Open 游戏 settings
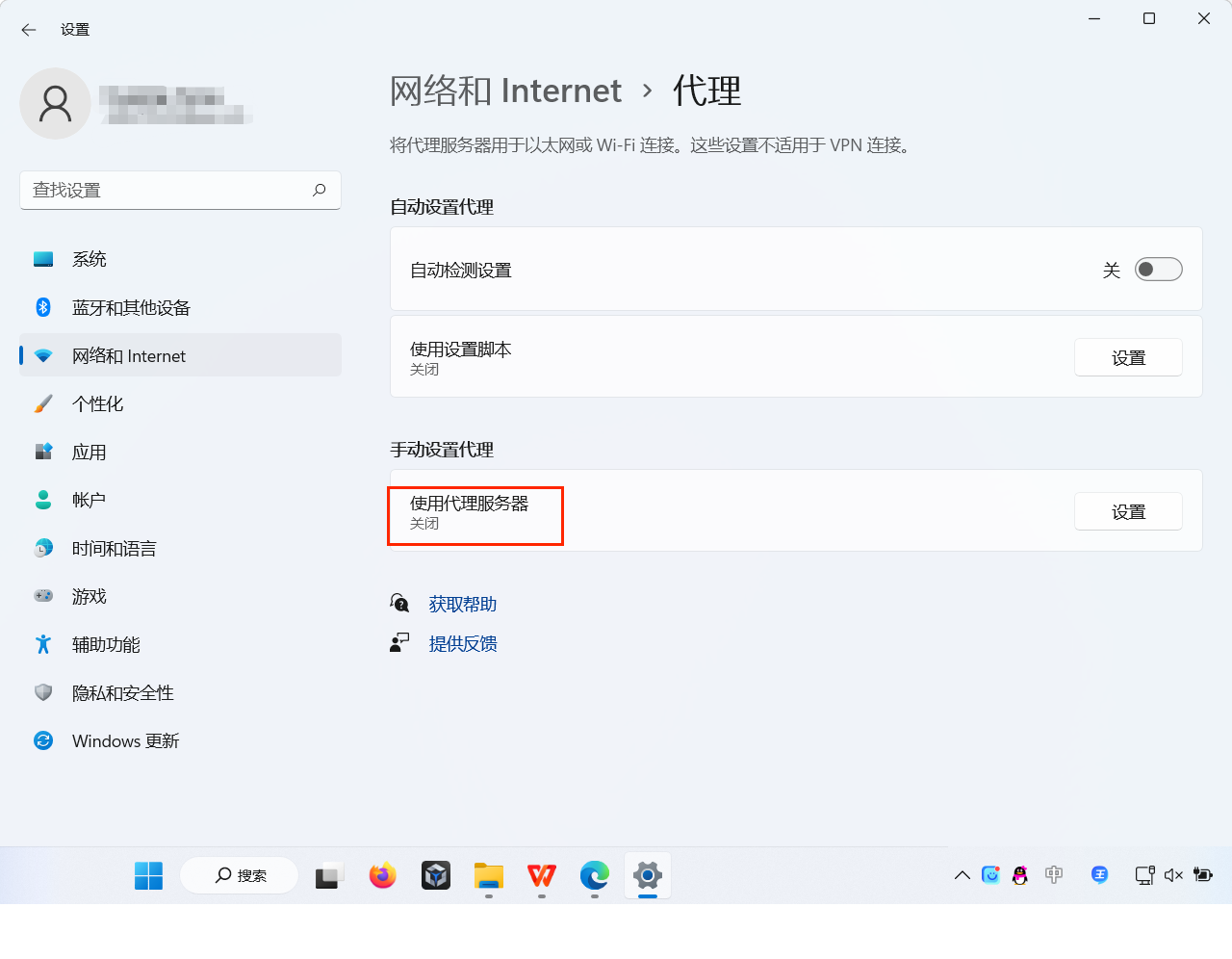 click(180, 596)
